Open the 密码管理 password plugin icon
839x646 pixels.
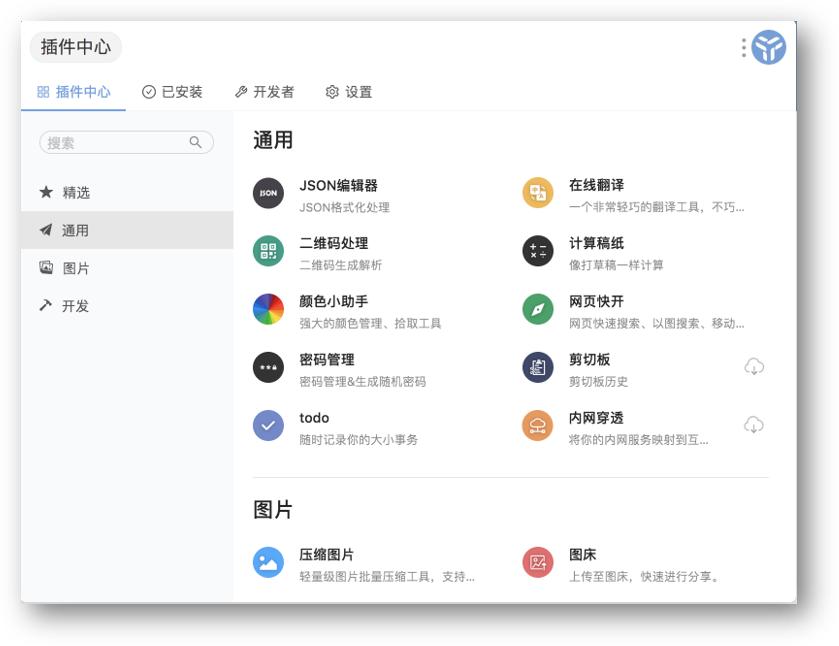click(267, 367)
